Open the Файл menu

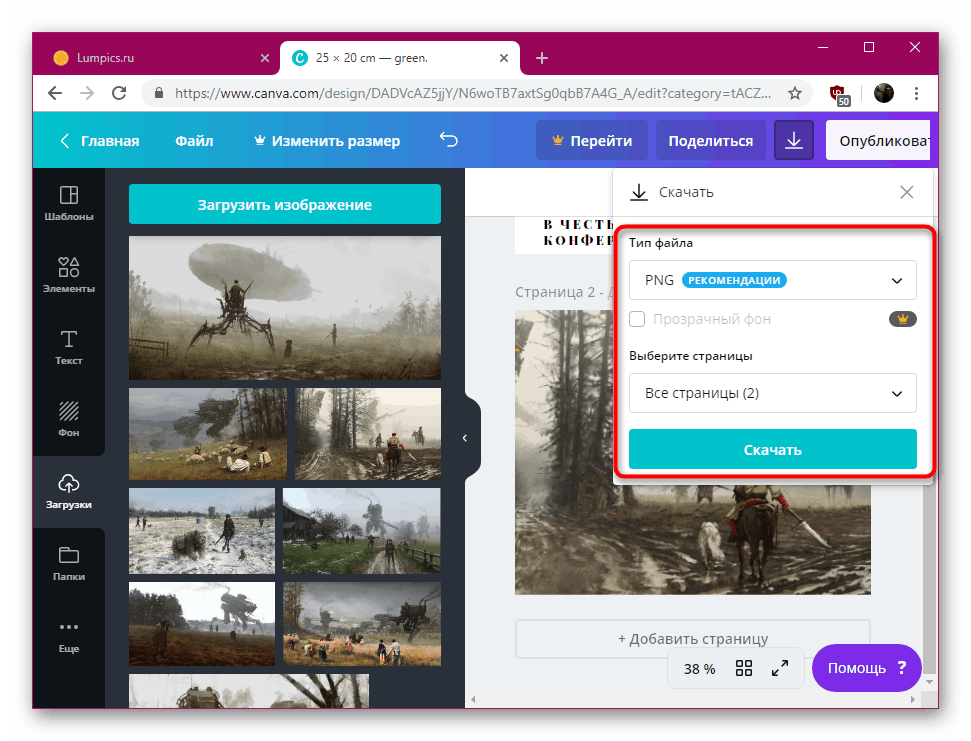194,141
